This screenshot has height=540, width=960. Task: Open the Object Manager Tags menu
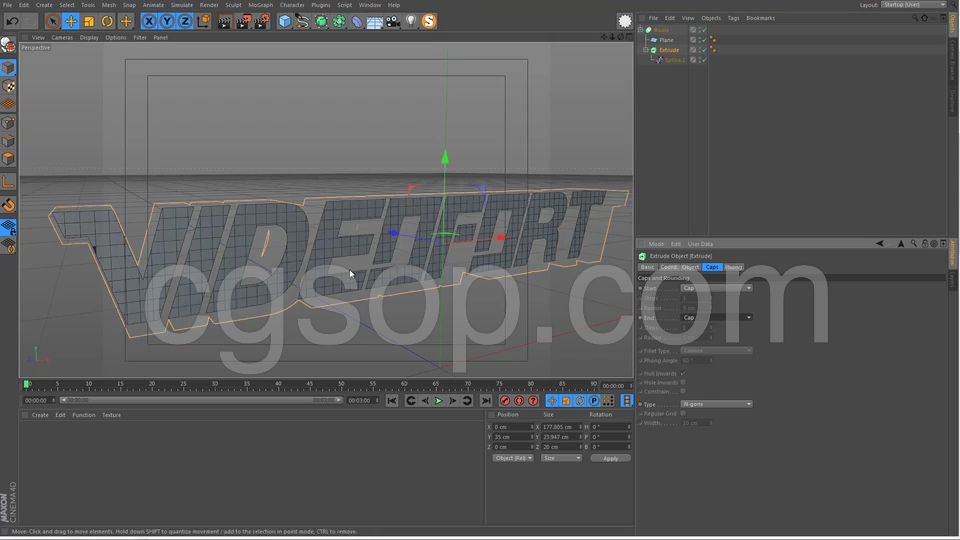[733, 18]
